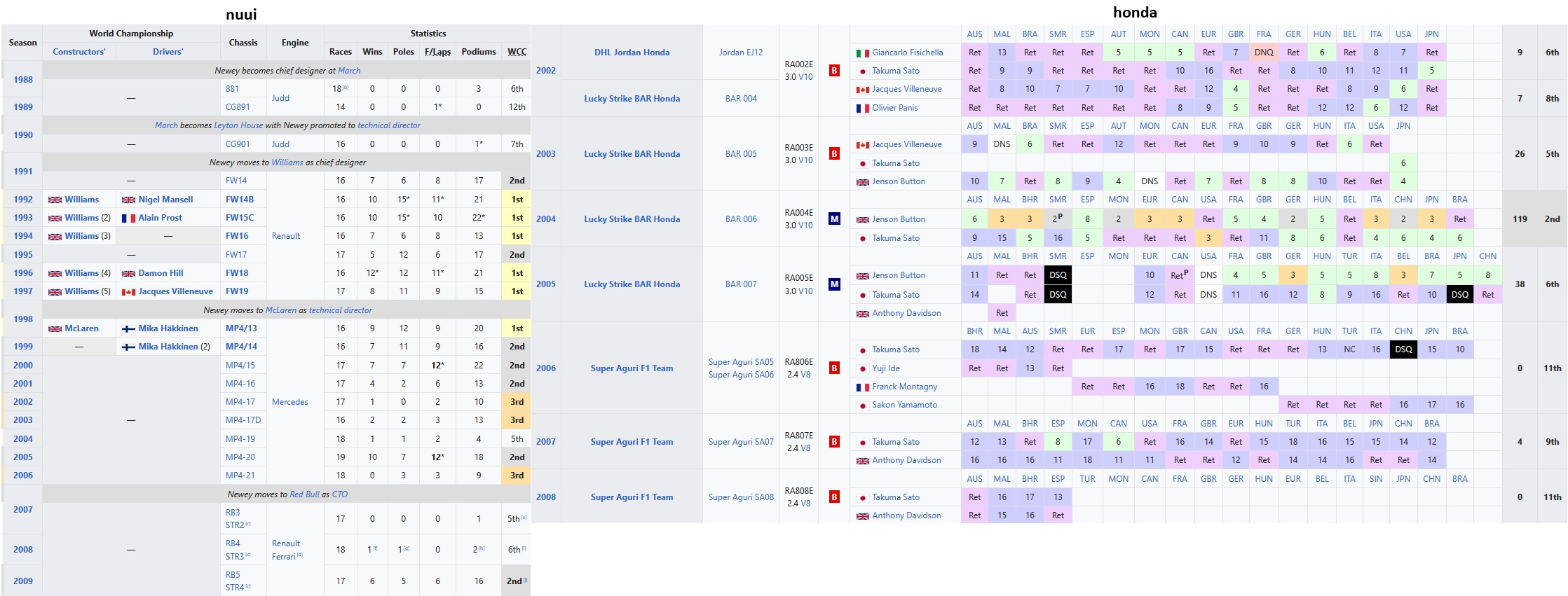Open the 1995 season link

(x=23, y=255)
